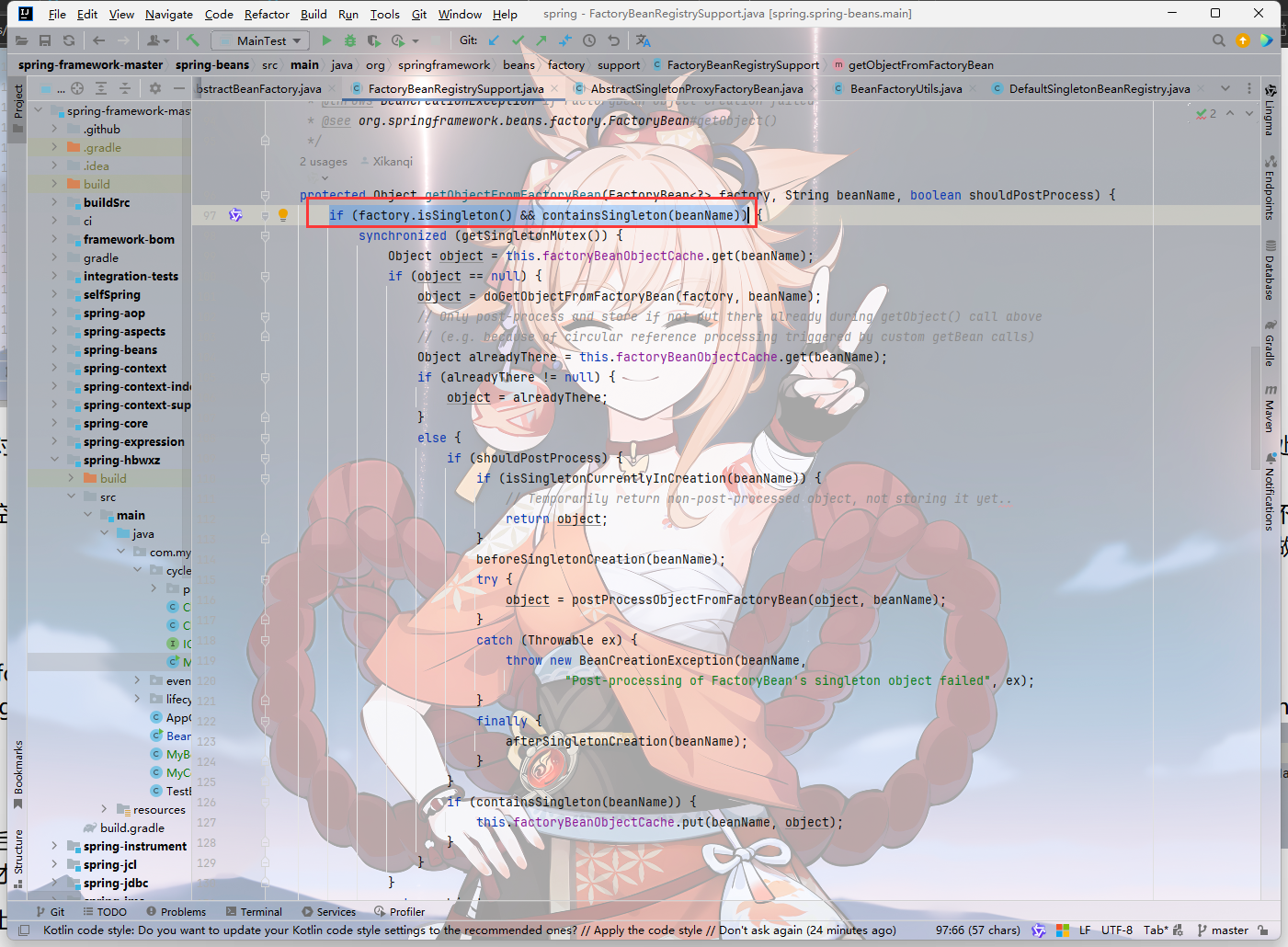Switch to AbstractSingletonProxyFactoryBean.java tab
The width and height of the screenshot is (1288, 947).
tap(696, 88)
